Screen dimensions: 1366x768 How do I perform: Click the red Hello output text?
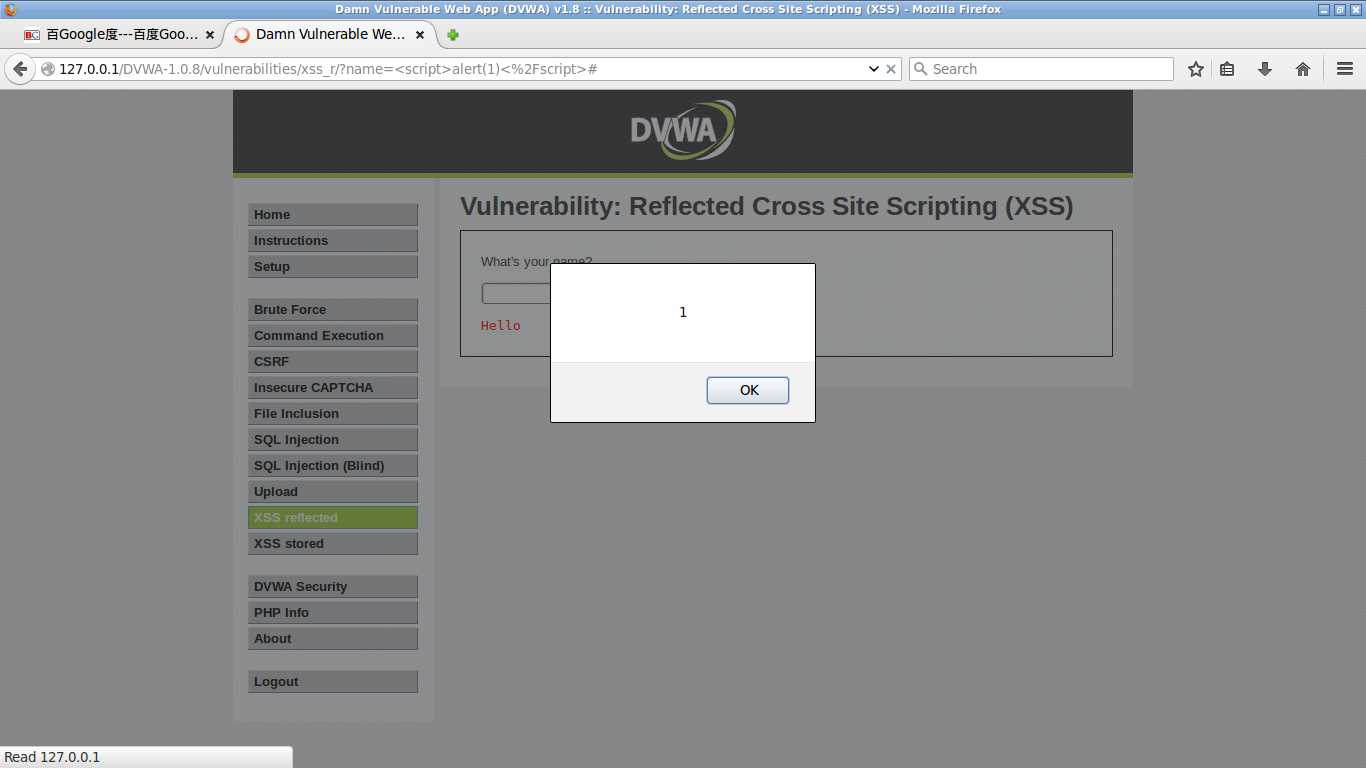point(500,326)
